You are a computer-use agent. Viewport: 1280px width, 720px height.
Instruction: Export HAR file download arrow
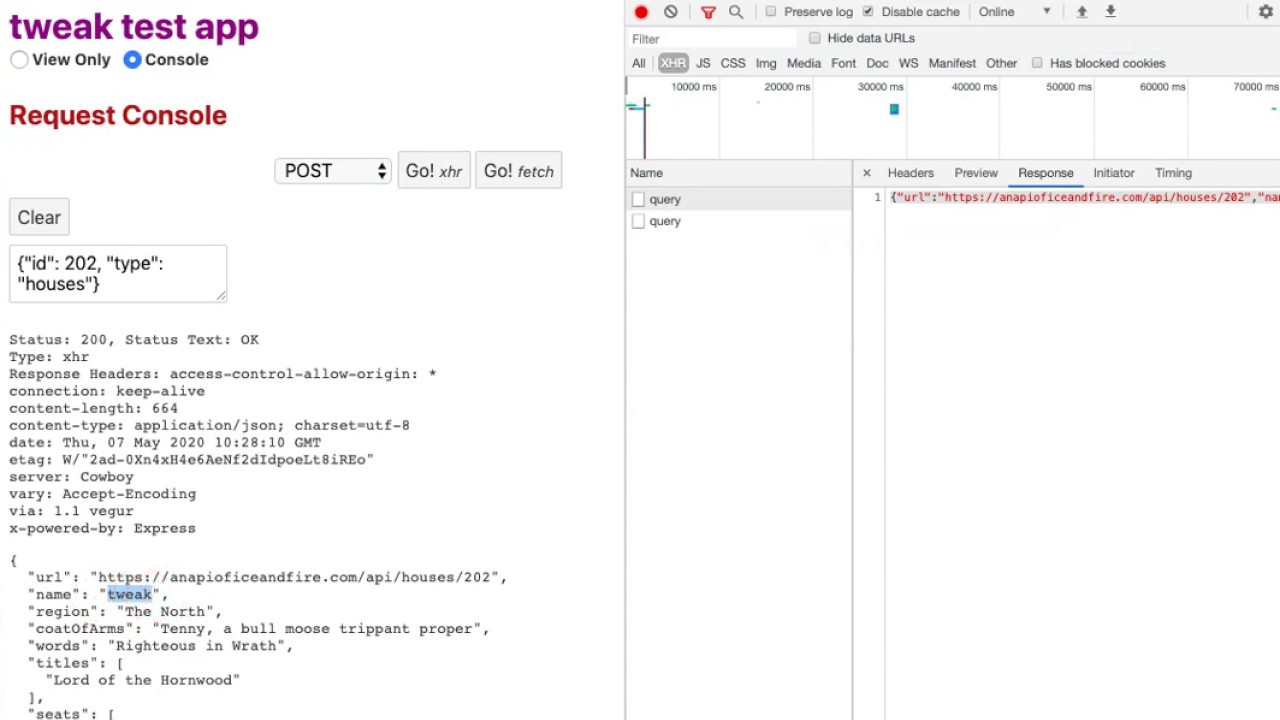tap(1110, 12)
